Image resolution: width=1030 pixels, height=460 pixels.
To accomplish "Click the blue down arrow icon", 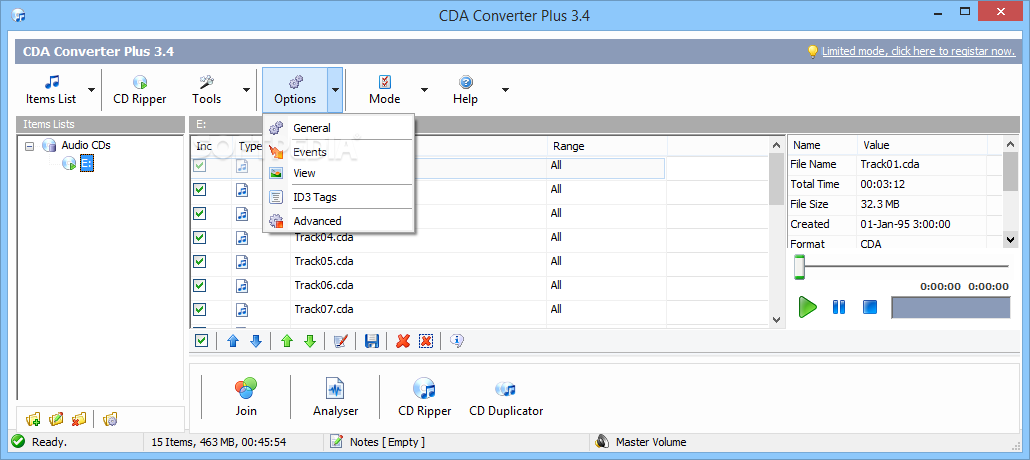I will click(x=256, y=341).
